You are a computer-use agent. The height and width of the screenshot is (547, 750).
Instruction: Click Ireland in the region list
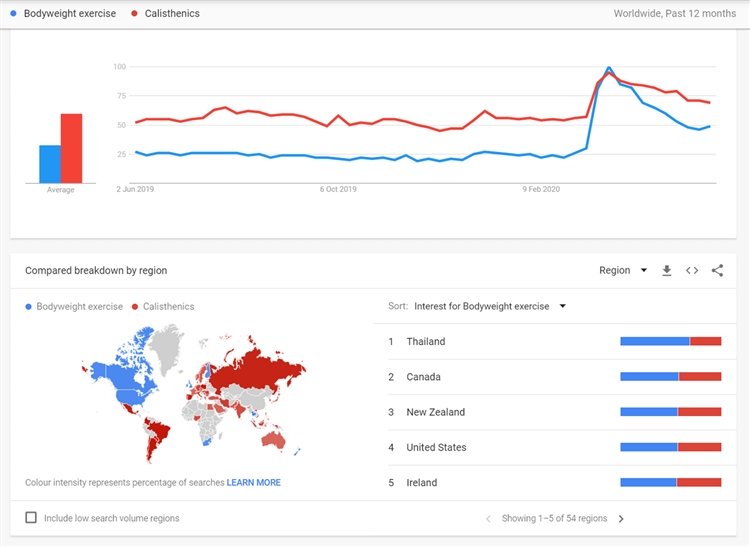[421, 482]
